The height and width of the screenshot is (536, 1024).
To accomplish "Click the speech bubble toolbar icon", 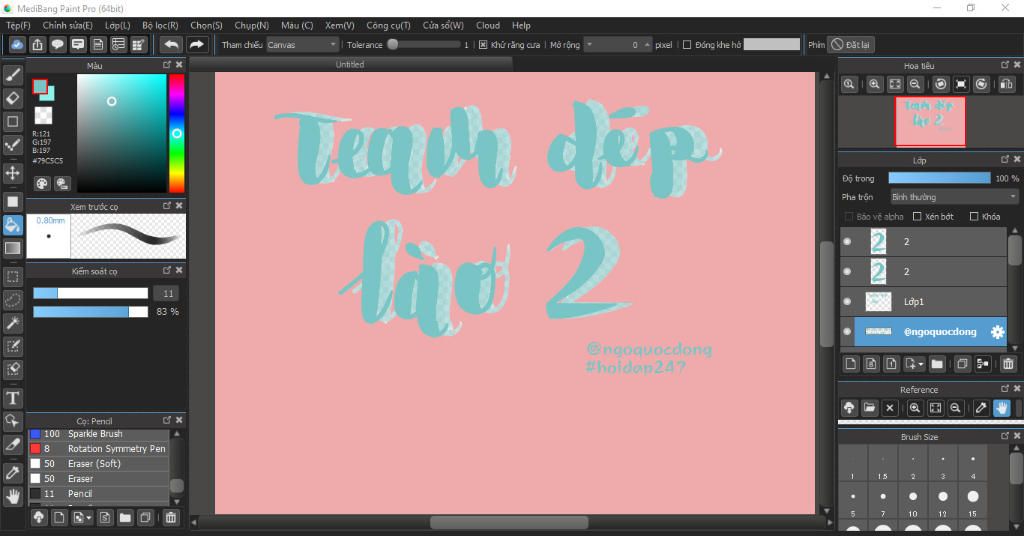I will tap(57, 44).
